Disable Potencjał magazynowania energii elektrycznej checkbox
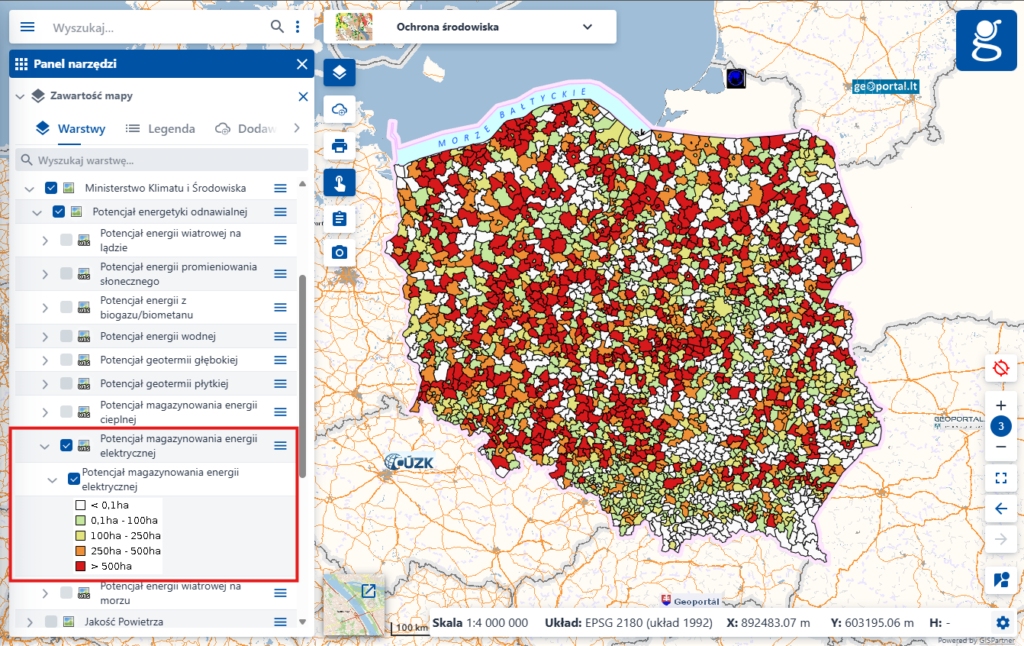The image size is (1024, 646). point(64,445)
